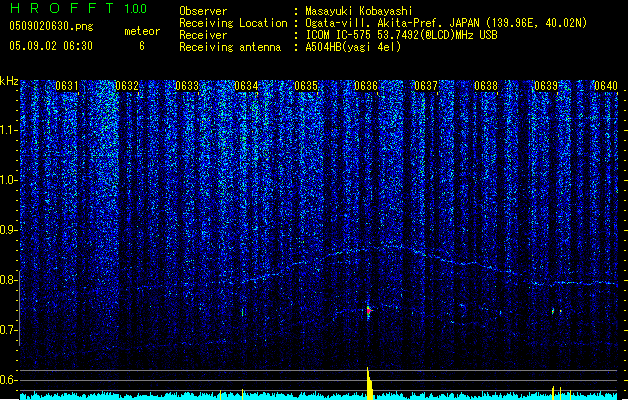
Task: Click the meteor count label
Action: (142, 31)
